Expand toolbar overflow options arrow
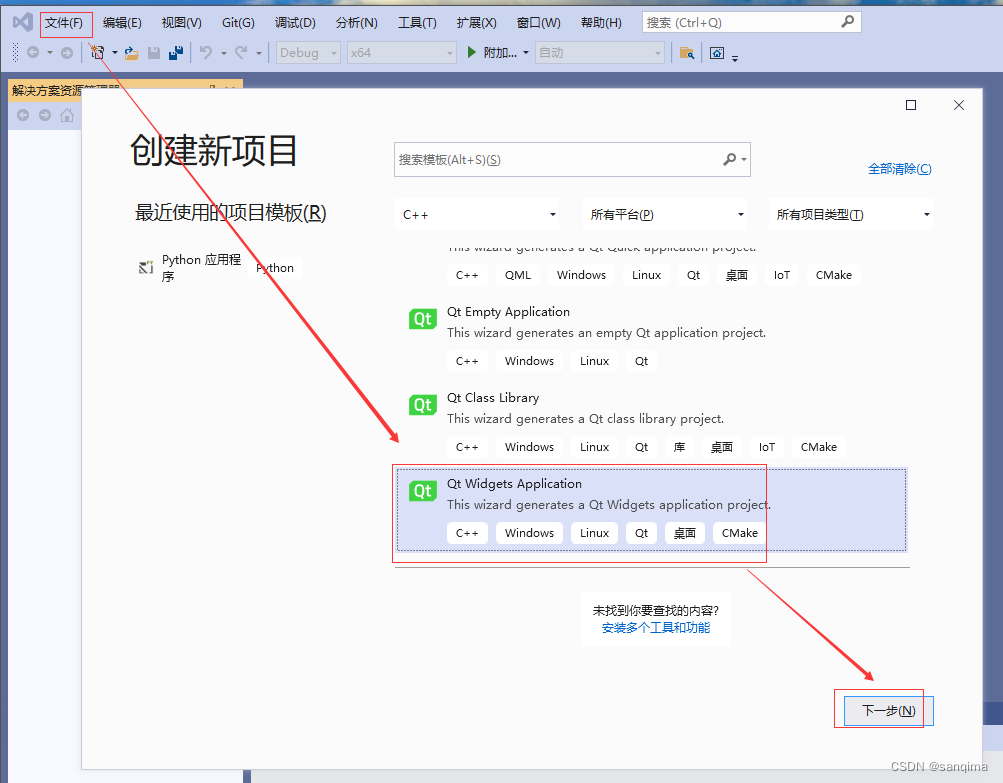 click(735, 58)
